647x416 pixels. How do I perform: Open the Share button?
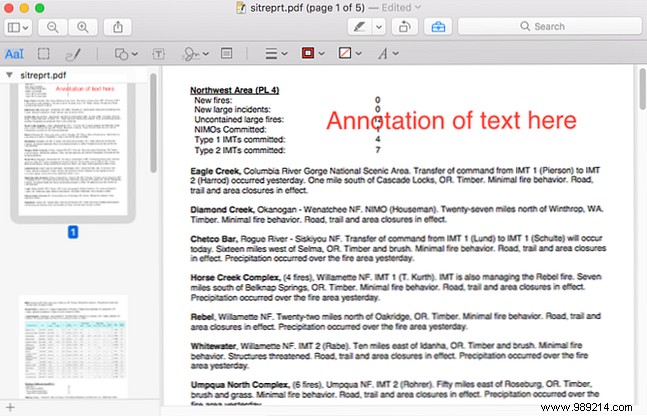(118, 27)
